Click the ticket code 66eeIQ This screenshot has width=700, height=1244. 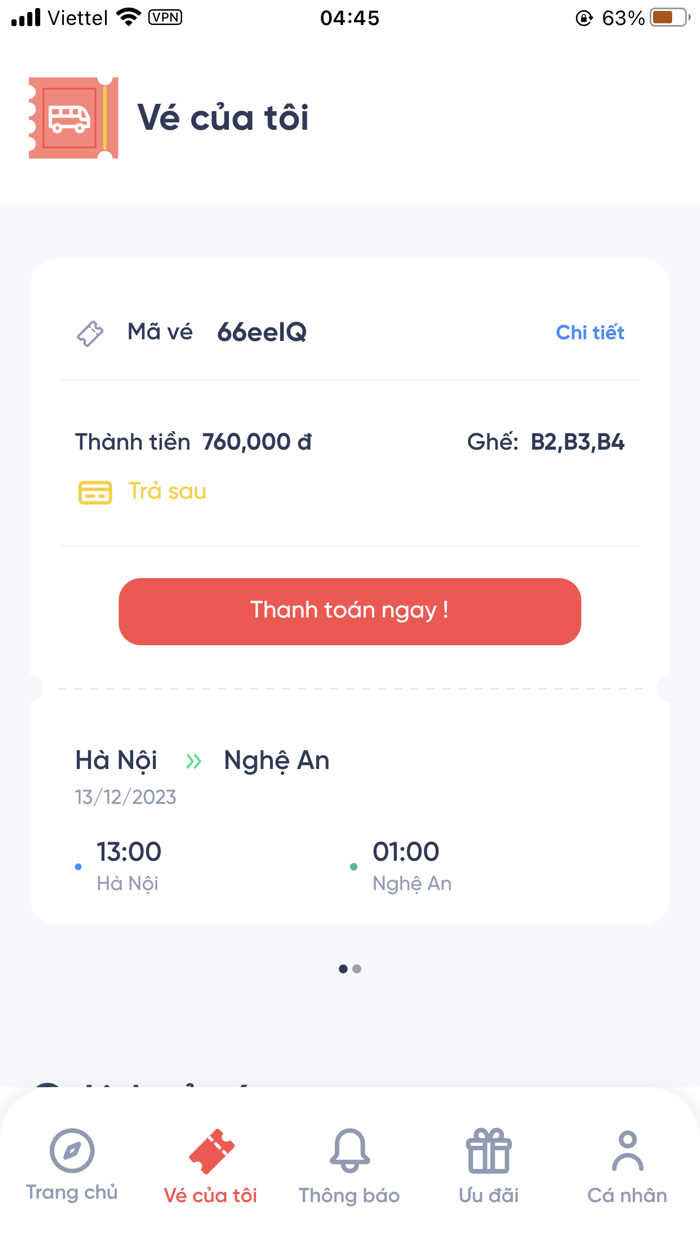coord(262,333)
